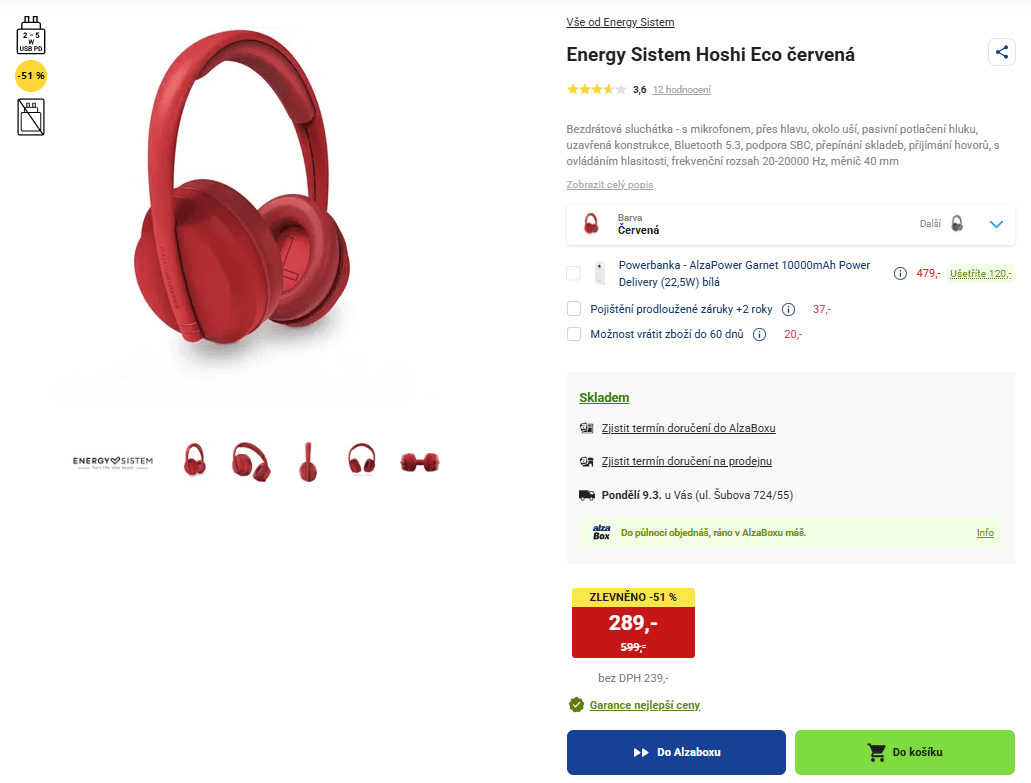Enable the 60-day return option
Screen dimensions: 1031x783
coord(574,334)
